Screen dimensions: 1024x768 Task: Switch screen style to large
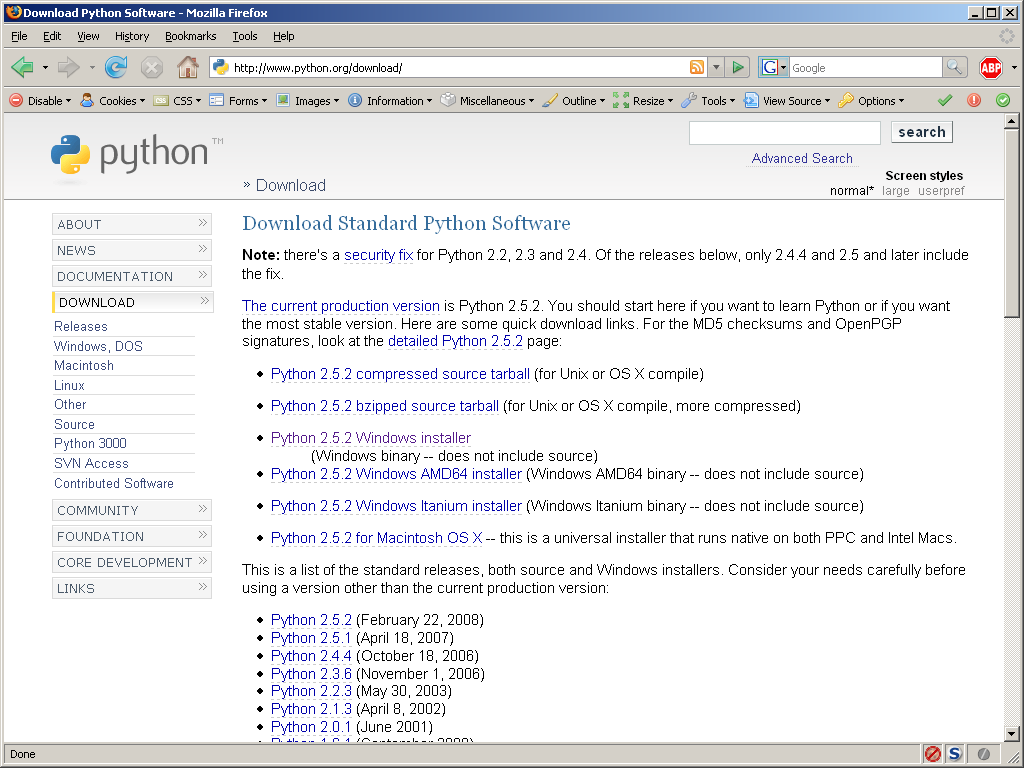(895, 191)
